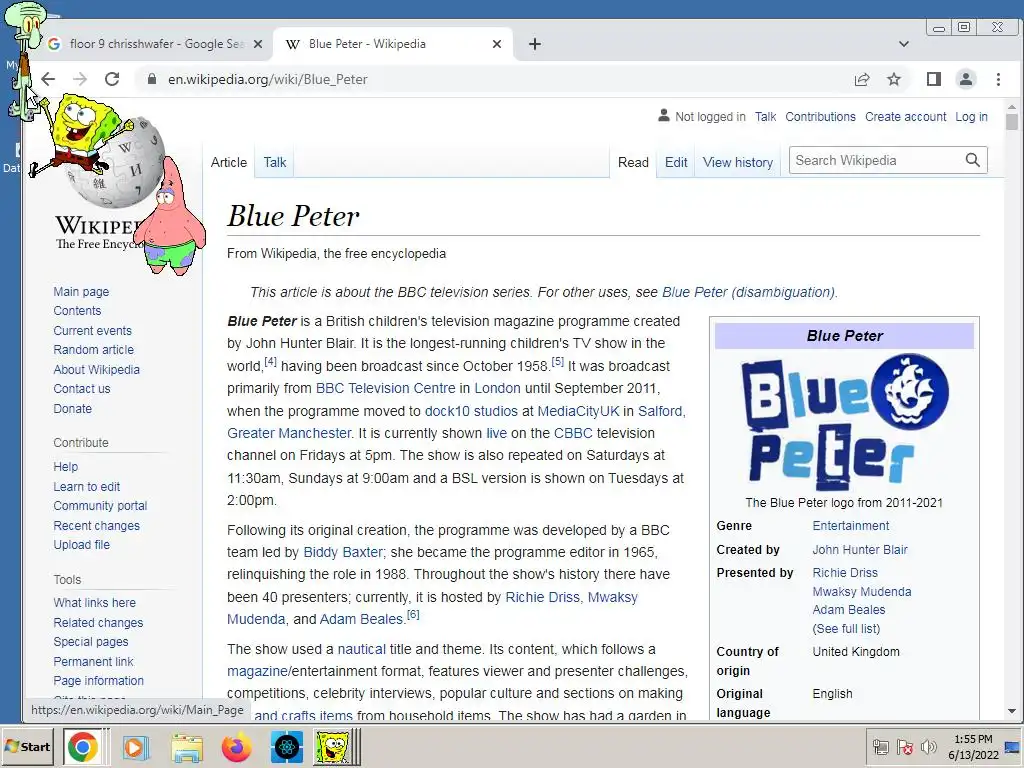Open media player taskbar icon
1024x768 pixels.
(136, 746)
